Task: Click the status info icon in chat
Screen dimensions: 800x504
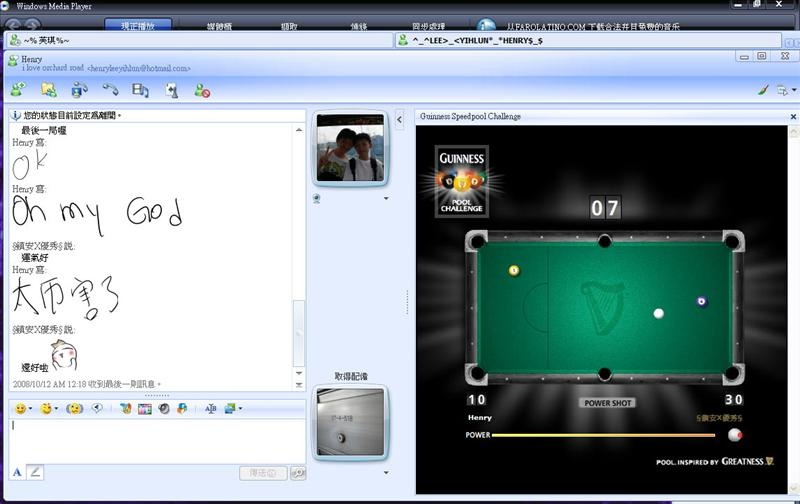Action: pyautogui.click(x=16, y=116)
